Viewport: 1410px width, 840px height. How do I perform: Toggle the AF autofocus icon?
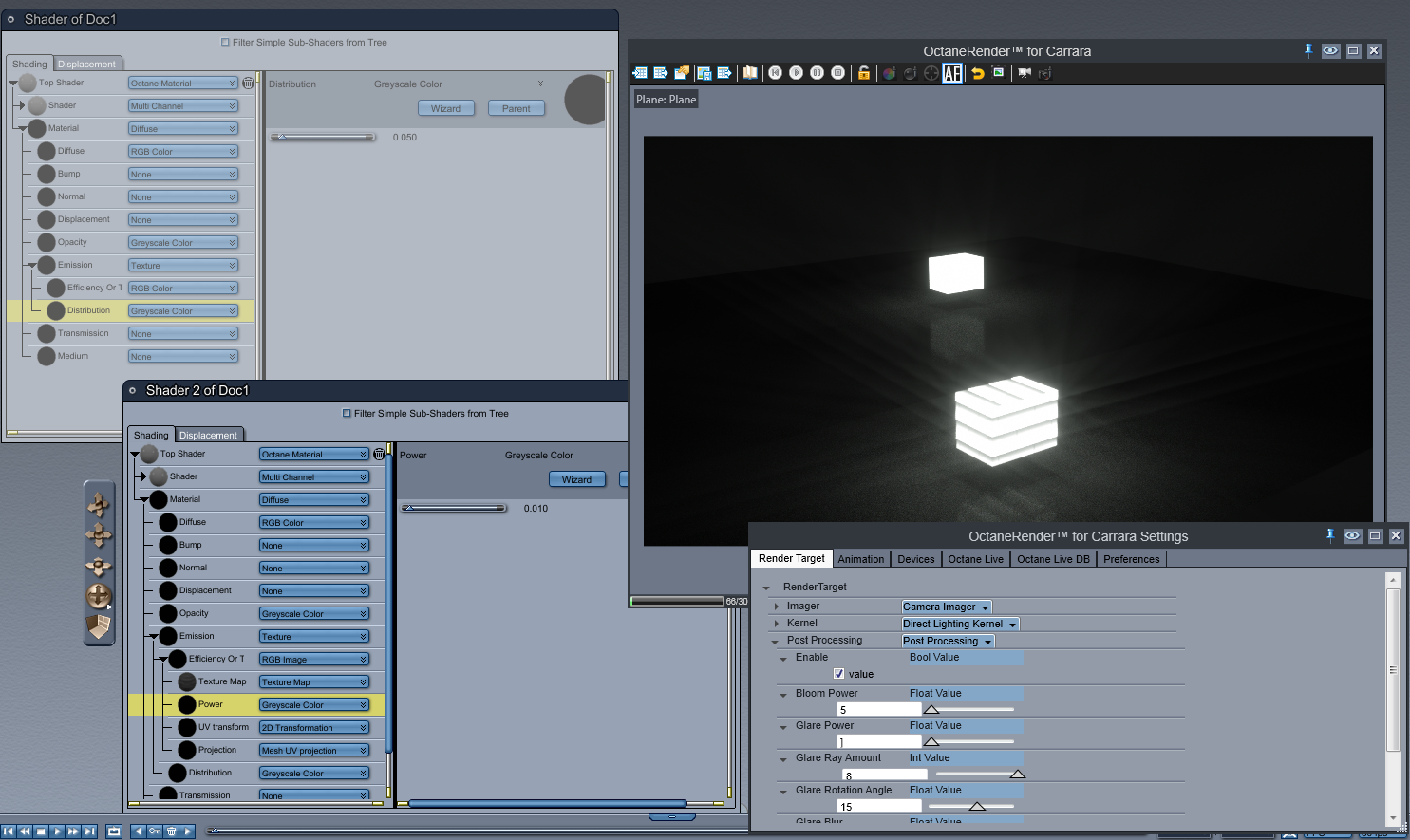[x=952, y=73]
